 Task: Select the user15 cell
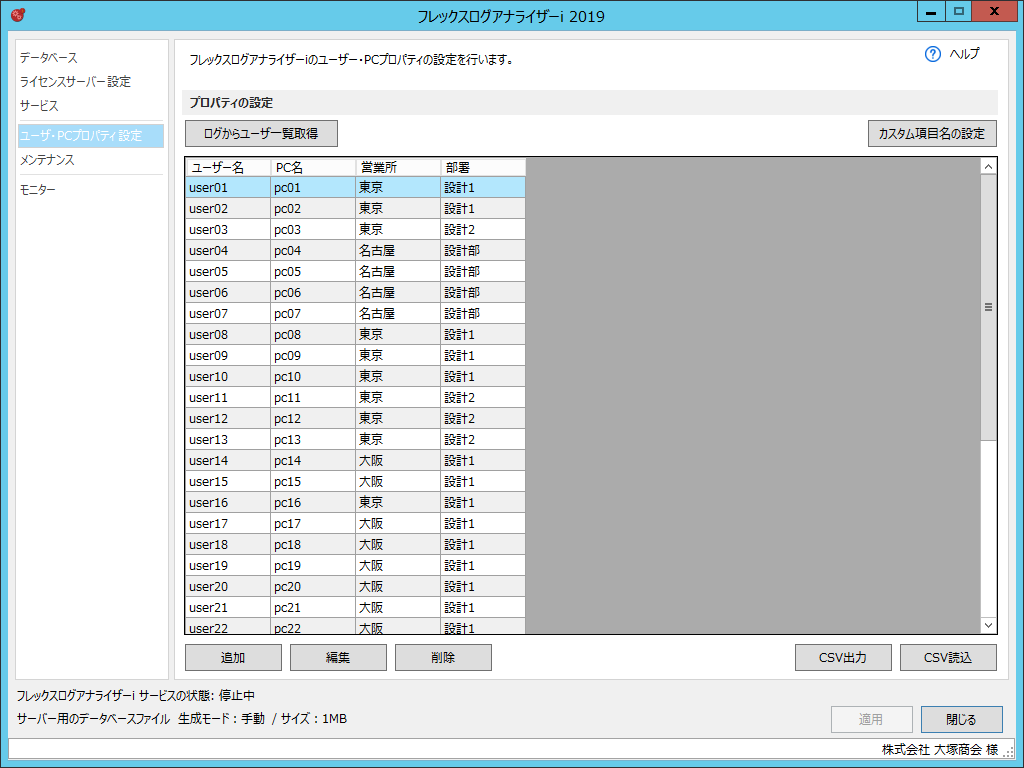228,481
